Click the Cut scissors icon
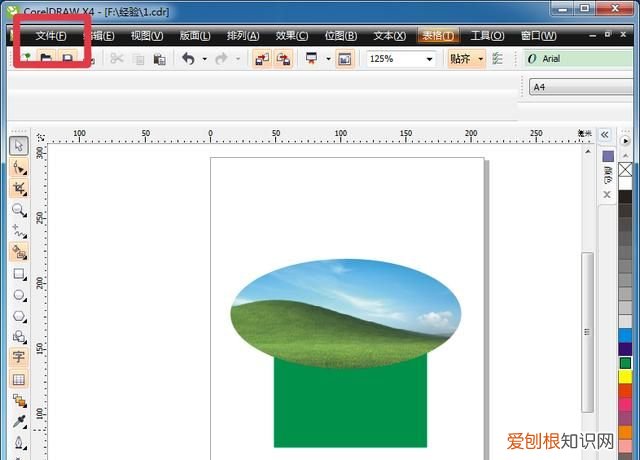The height and width of the screenshot is (460, 640). [x=117, y=59]
